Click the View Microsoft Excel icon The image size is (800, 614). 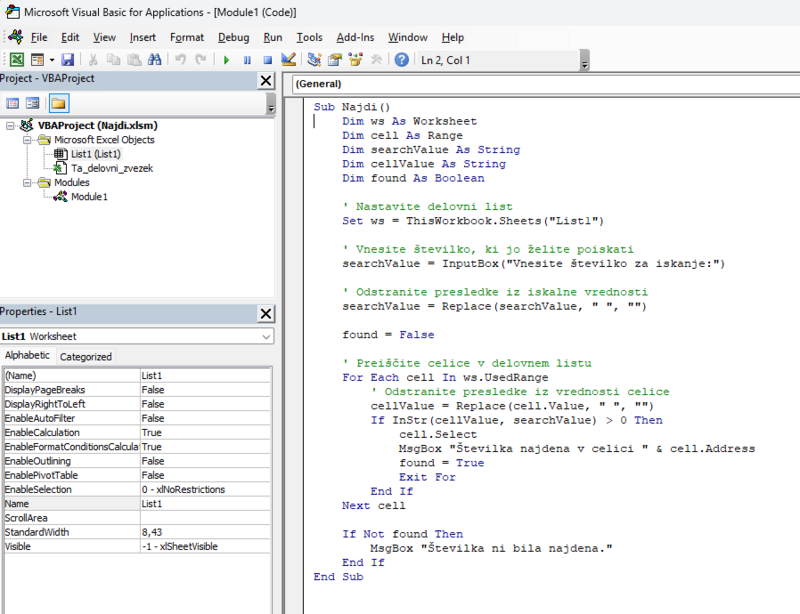point(17,60)
